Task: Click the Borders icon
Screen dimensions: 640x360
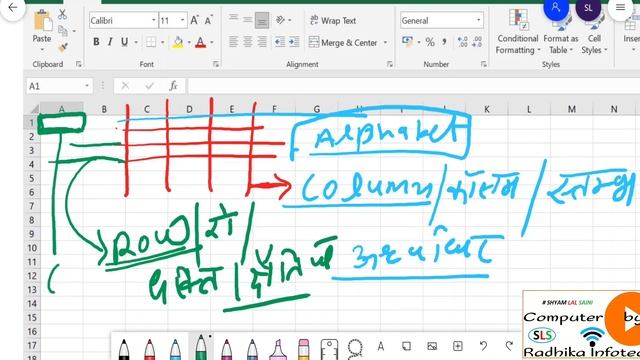Action: coord(151,42)
